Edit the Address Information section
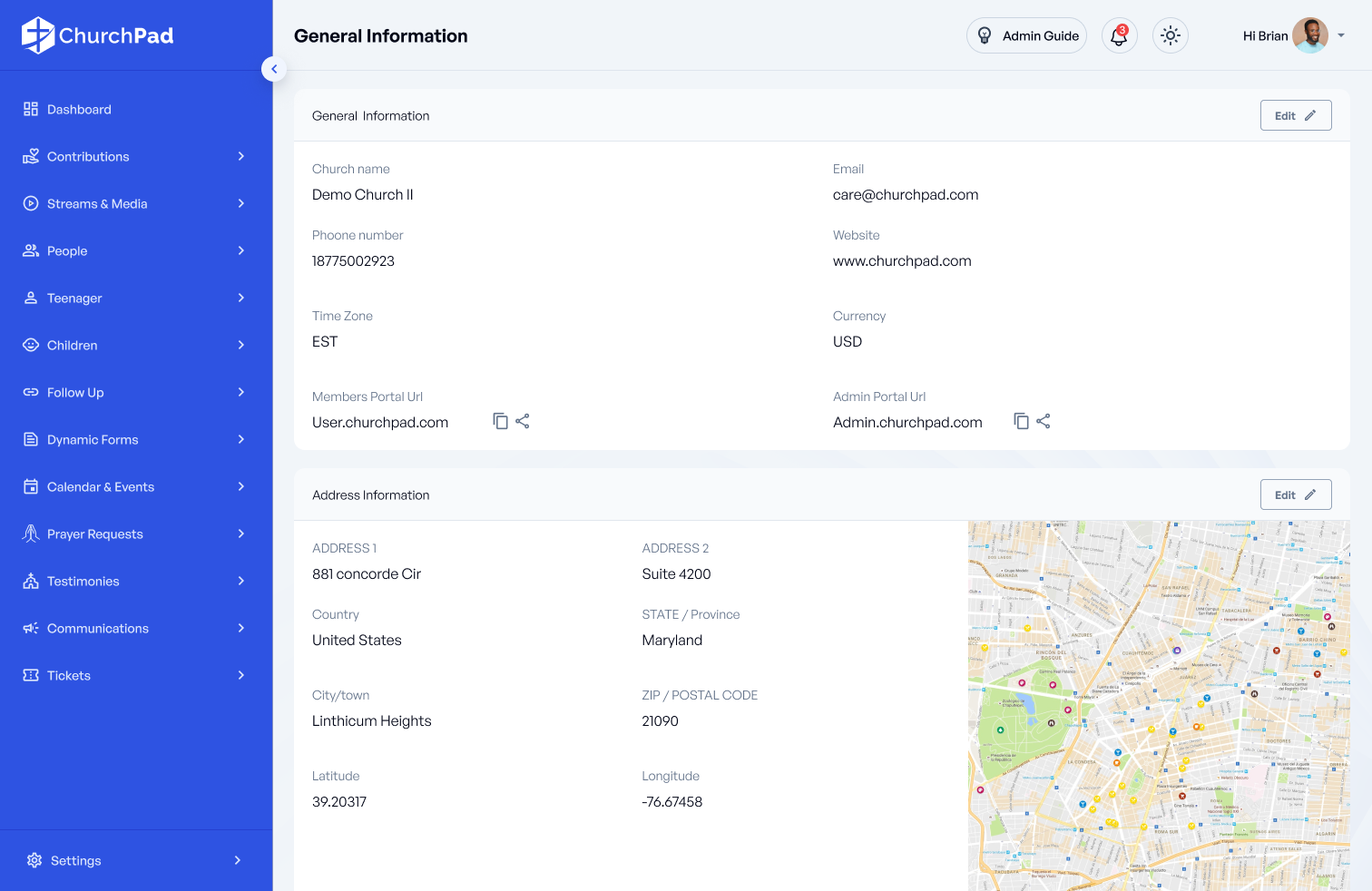The height and width of the screenshot is (891, 1372). [1295, 494]
